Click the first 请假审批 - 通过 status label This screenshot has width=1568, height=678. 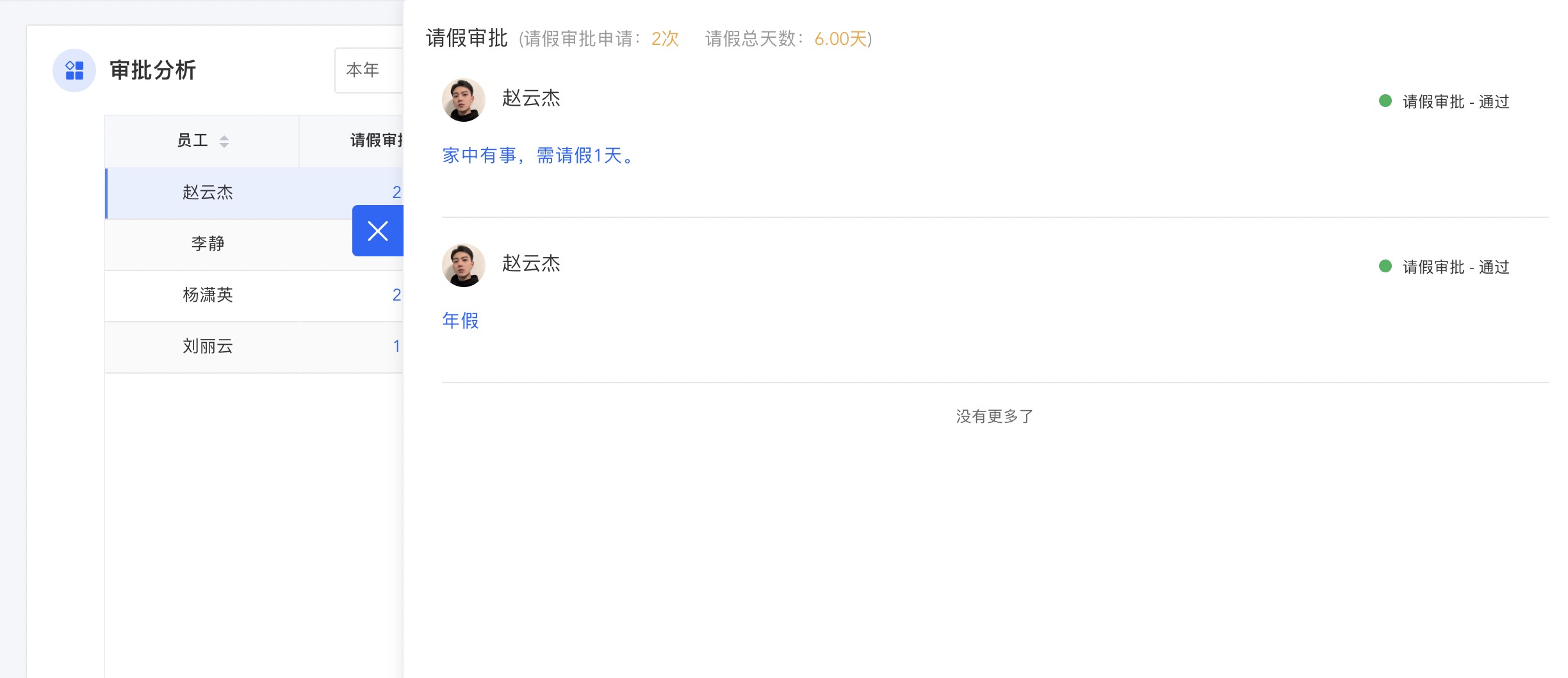point(1455,102)
